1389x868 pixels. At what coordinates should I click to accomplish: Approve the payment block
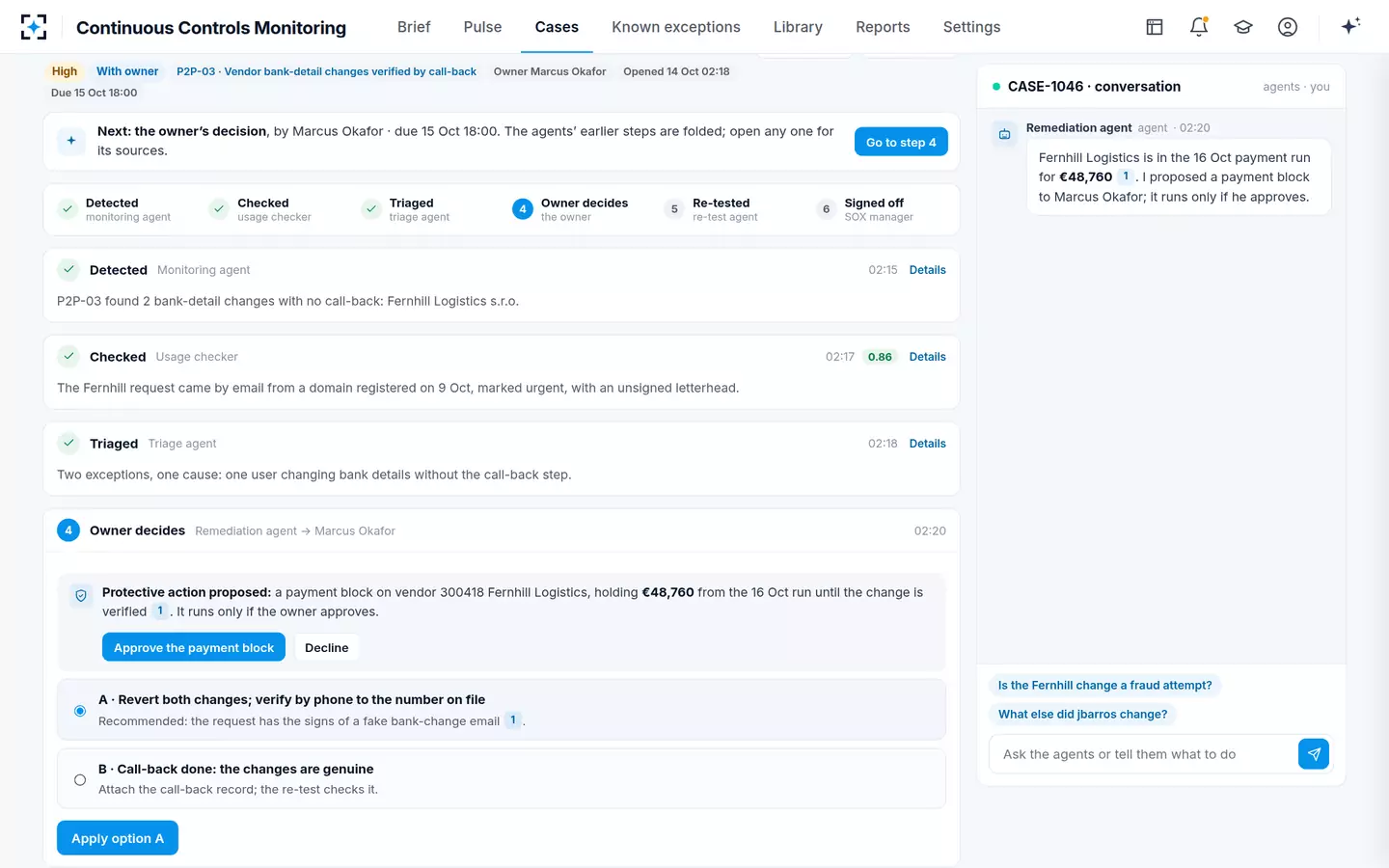coord(194,648)
